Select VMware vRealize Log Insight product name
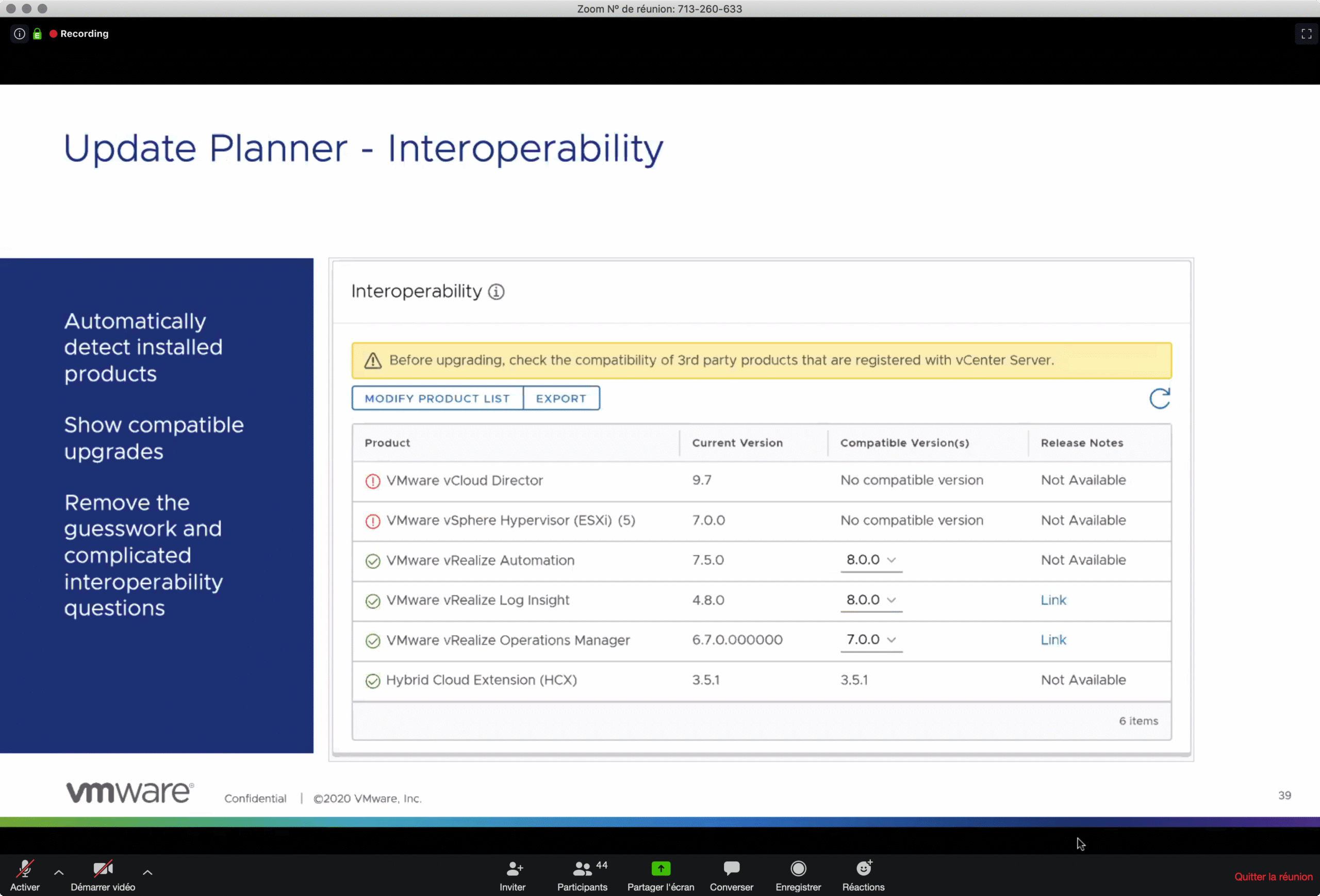This screenshot has width=1320, height=896. 477,600
